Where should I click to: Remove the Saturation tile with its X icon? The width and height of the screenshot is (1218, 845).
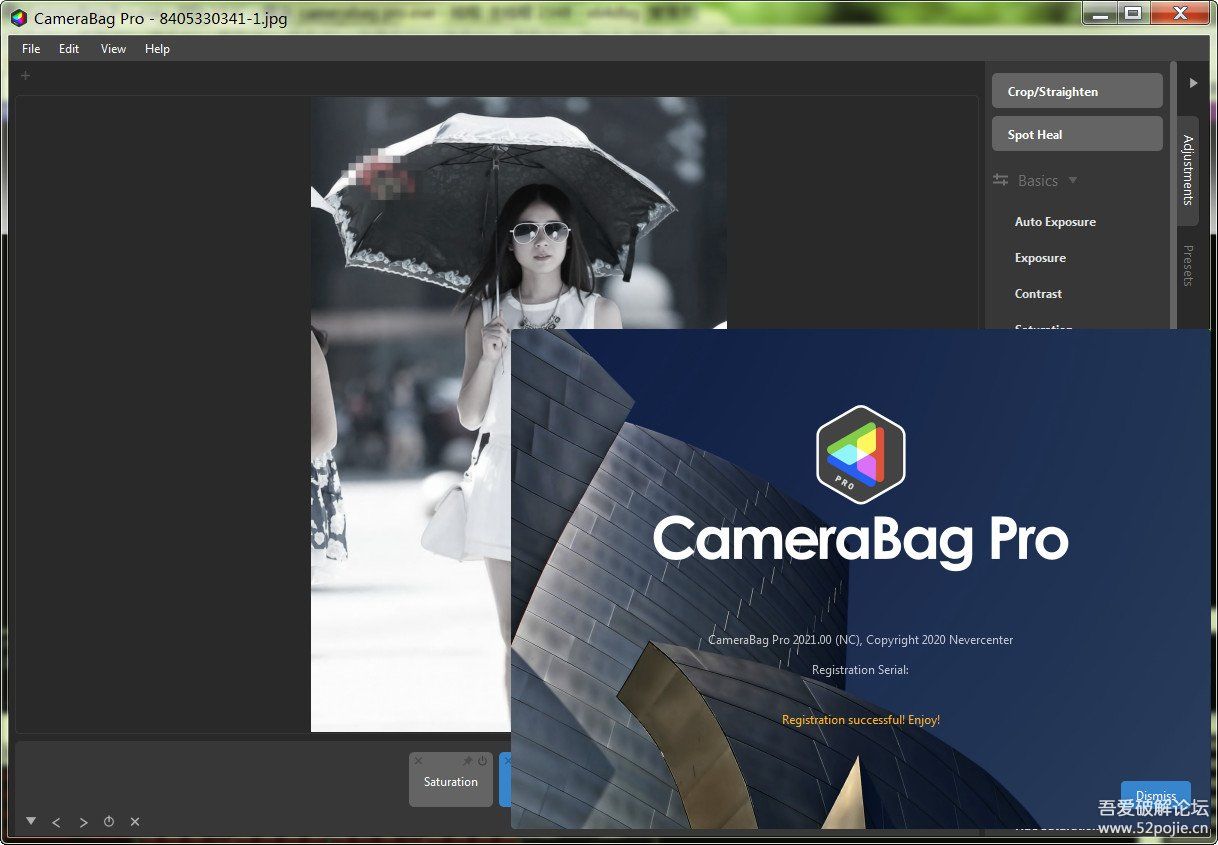click(x=418, y=762)
